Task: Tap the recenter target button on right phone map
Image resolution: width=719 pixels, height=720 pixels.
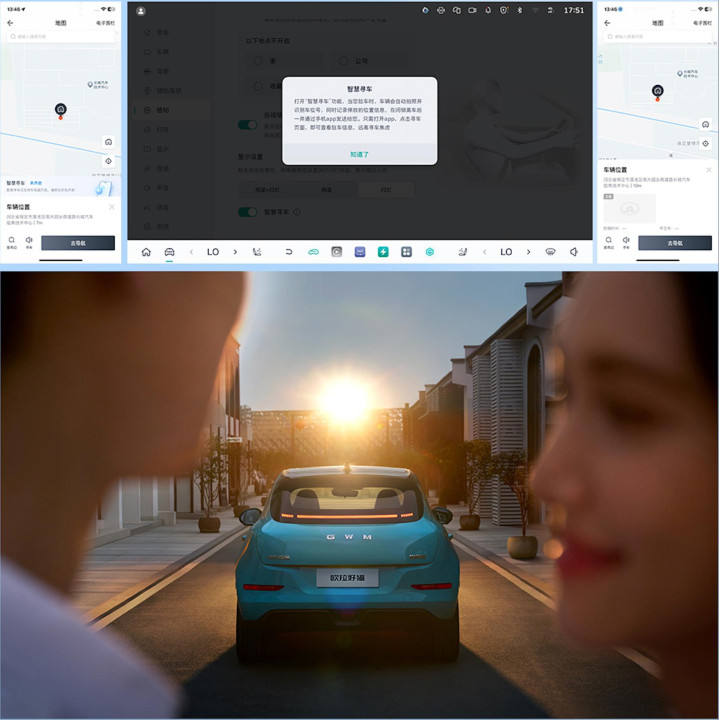Action: coord(706,144)
